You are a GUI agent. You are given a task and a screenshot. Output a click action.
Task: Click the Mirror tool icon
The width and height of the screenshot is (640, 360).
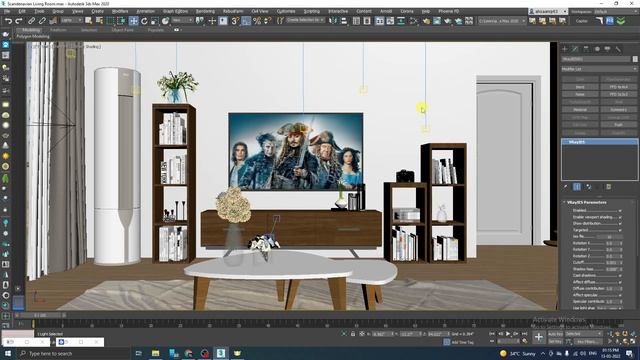[x=333, y=20]
